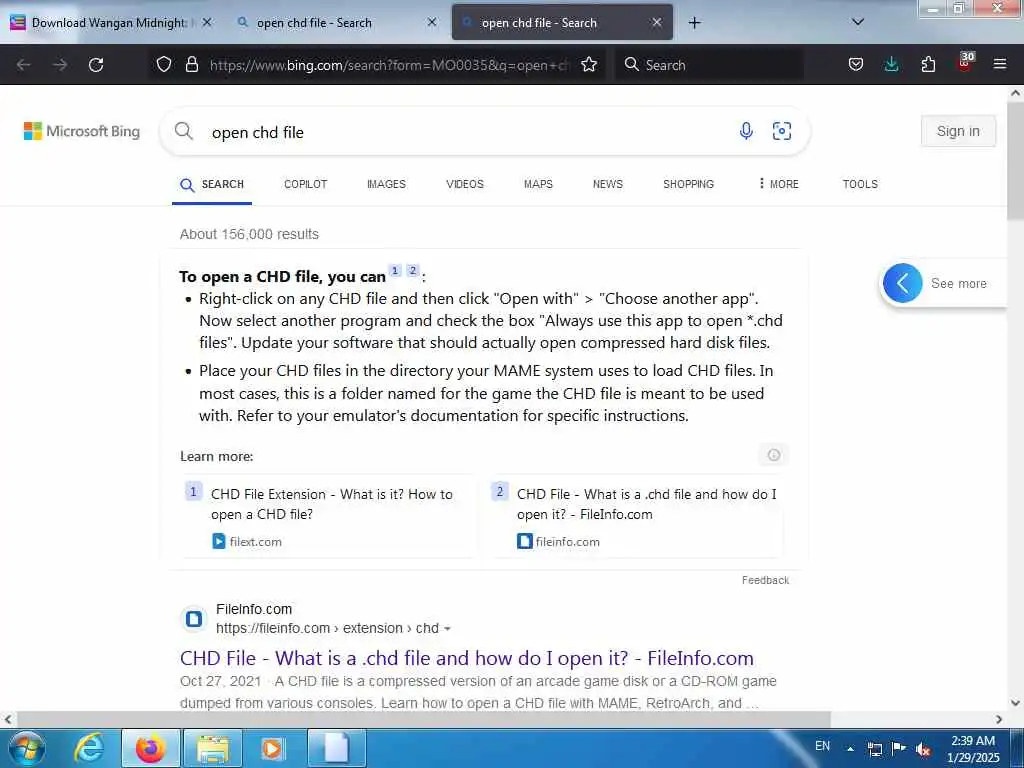
Task: Bookmark this page with the star icon
Action: pyautogui.click(x=589, y=64)
